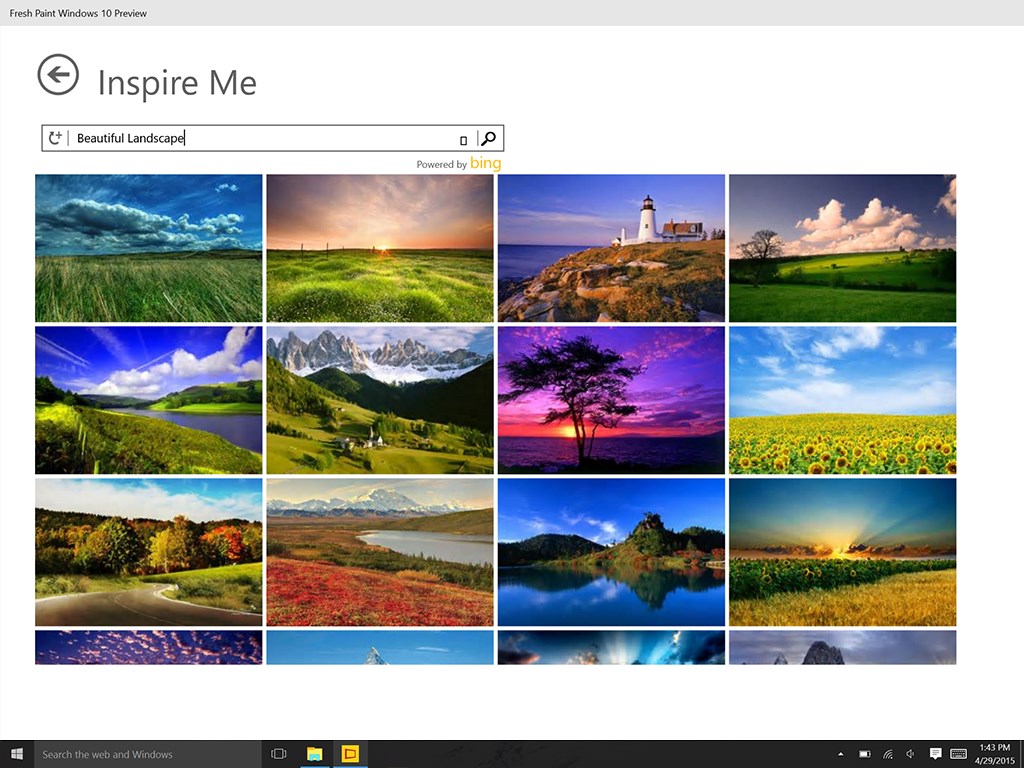Click the refresh suggestions icon in search bar
Image resolution: width=1024 pixels, height=768 pixels.
click(x=56, y=138)
